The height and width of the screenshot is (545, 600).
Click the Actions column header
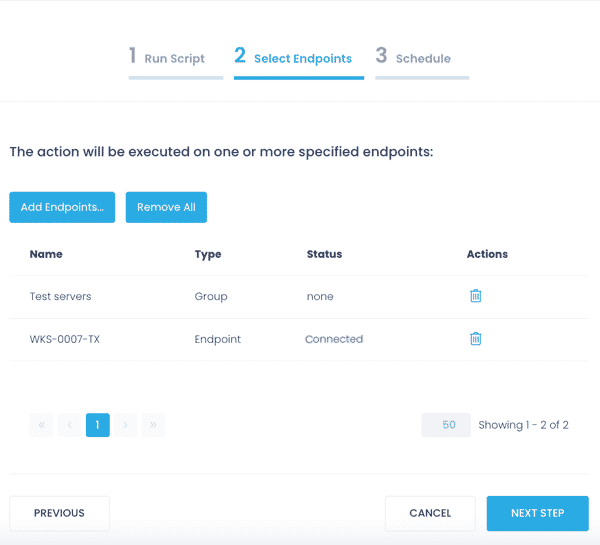[487, 254]
